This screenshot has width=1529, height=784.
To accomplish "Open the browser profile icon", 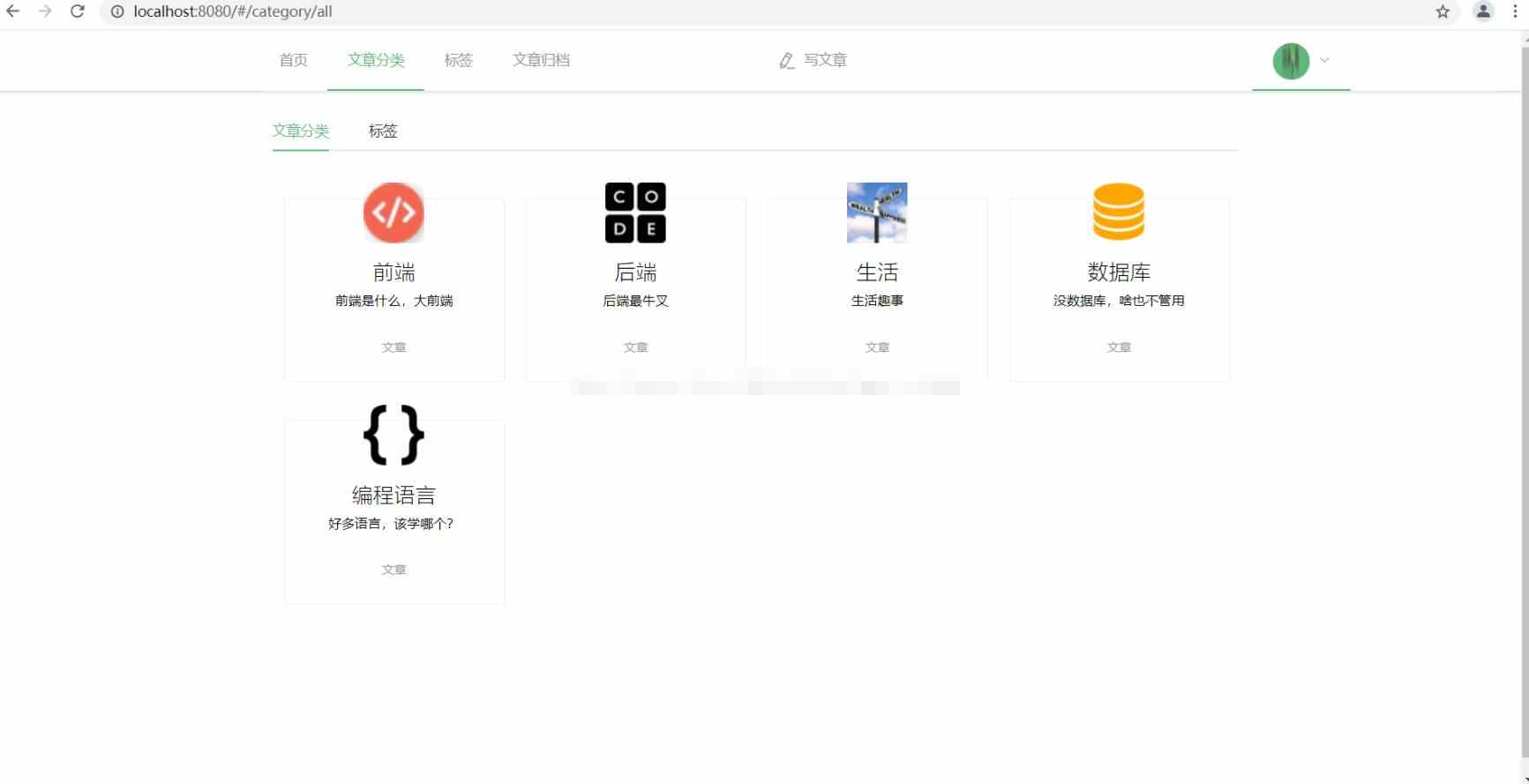I will click(x=1483, y=11).
